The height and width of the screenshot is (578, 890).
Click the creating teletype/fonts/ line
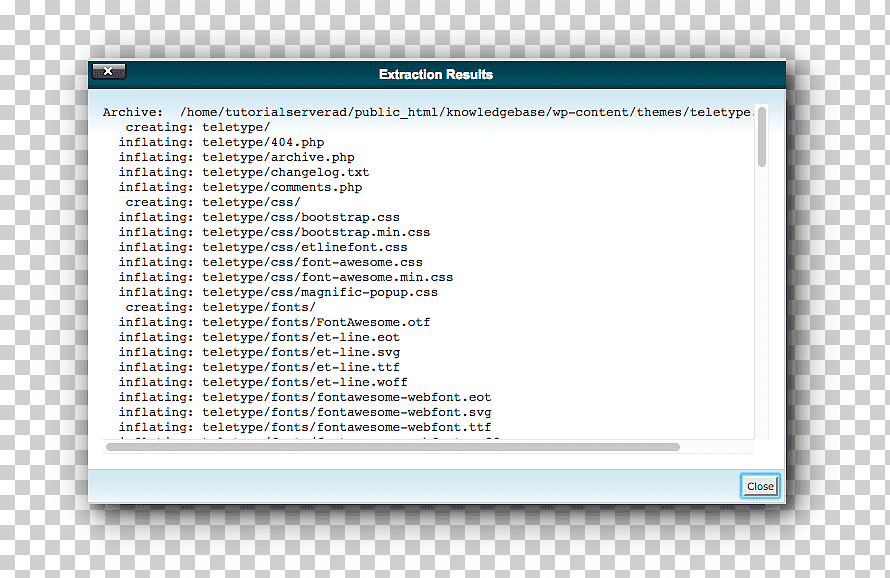(x=220, y=307)
